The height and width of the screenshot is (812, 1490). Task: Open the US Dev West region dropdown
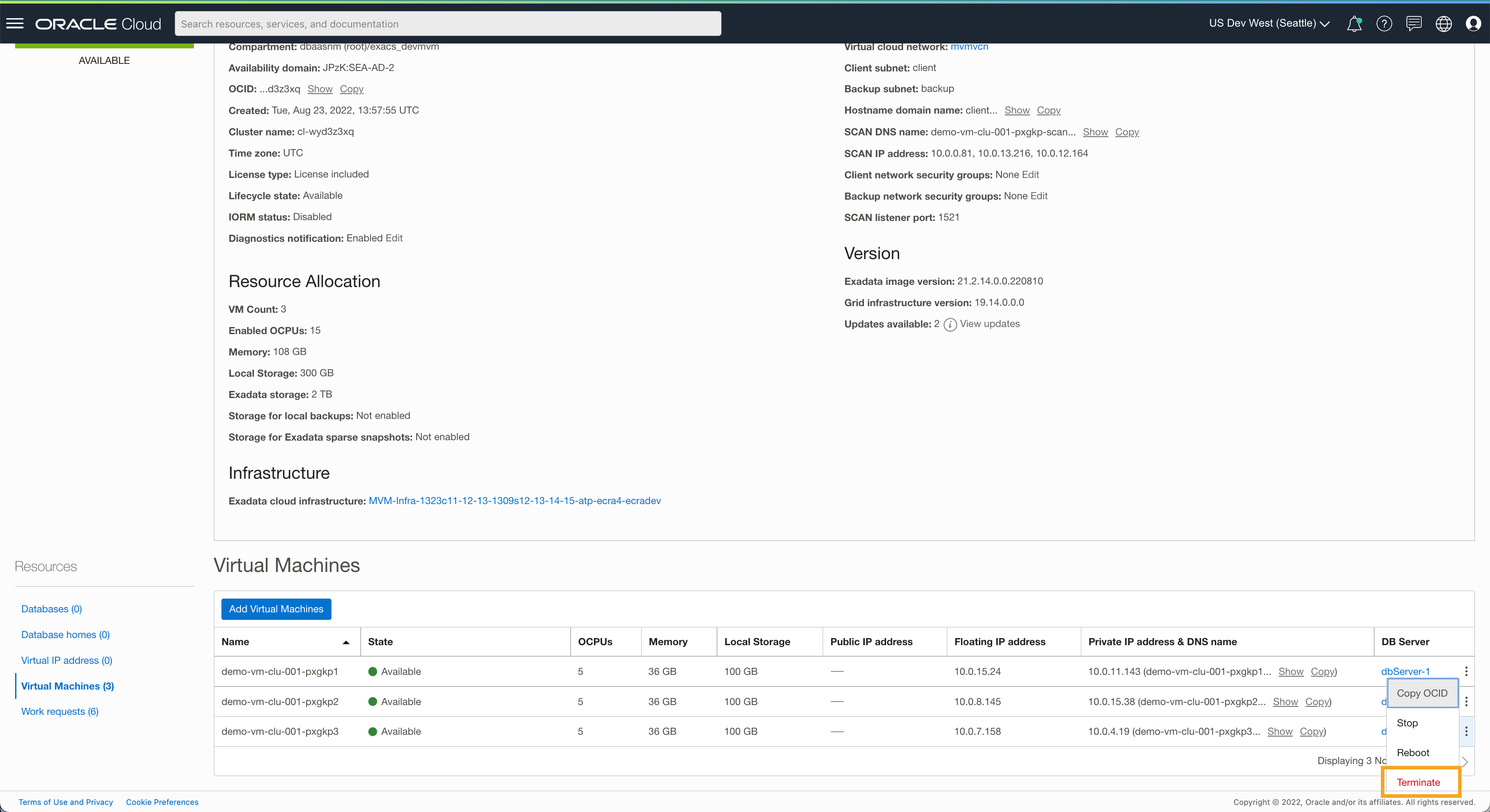(1269, 23)
